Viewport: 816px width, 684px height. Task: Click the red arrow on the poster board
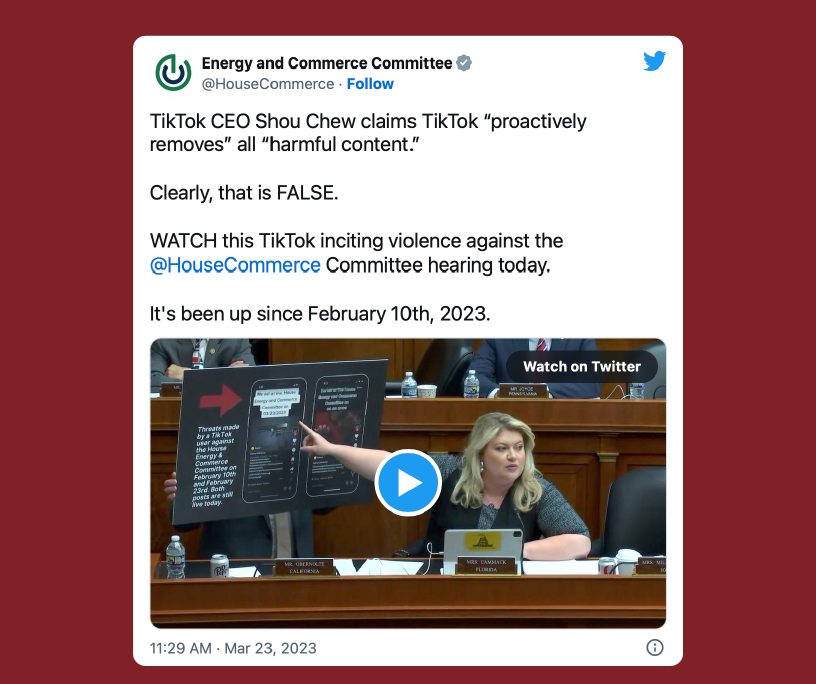[x=221, y=399]
